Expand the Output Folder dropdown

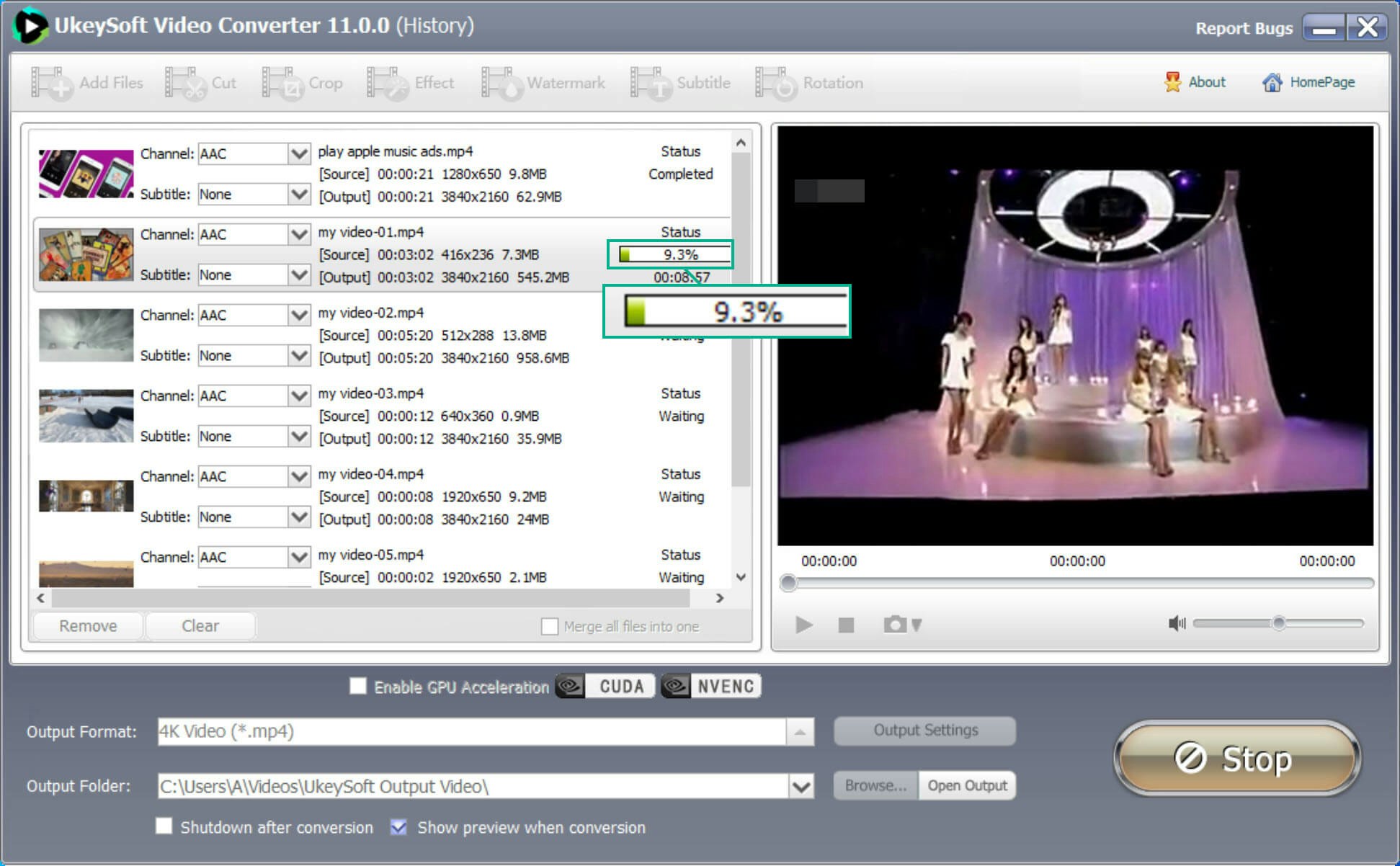(801, 786)
